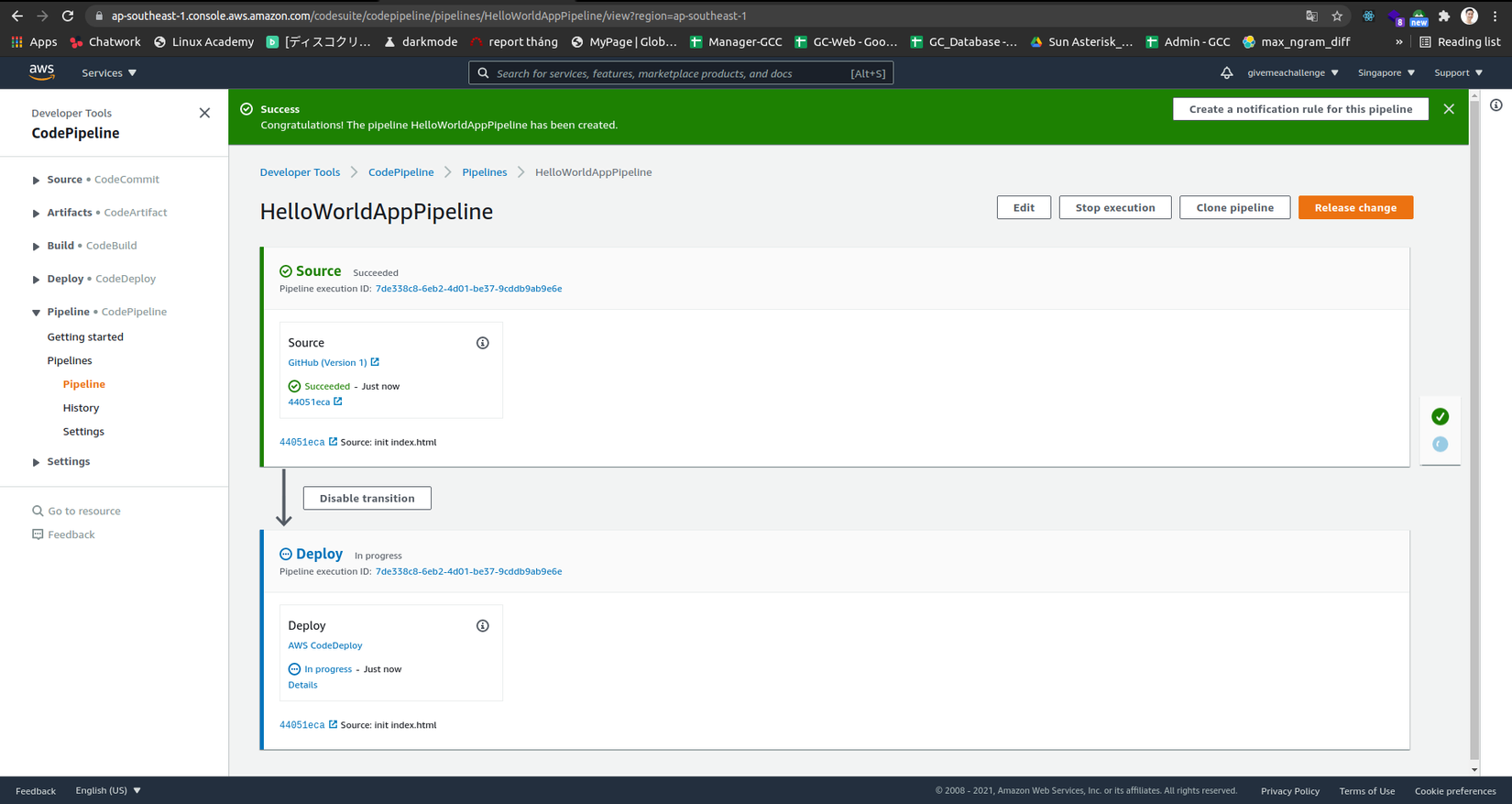1512x804 pixels.
Task: Click the Disable transition button
Action: point(367,499)
